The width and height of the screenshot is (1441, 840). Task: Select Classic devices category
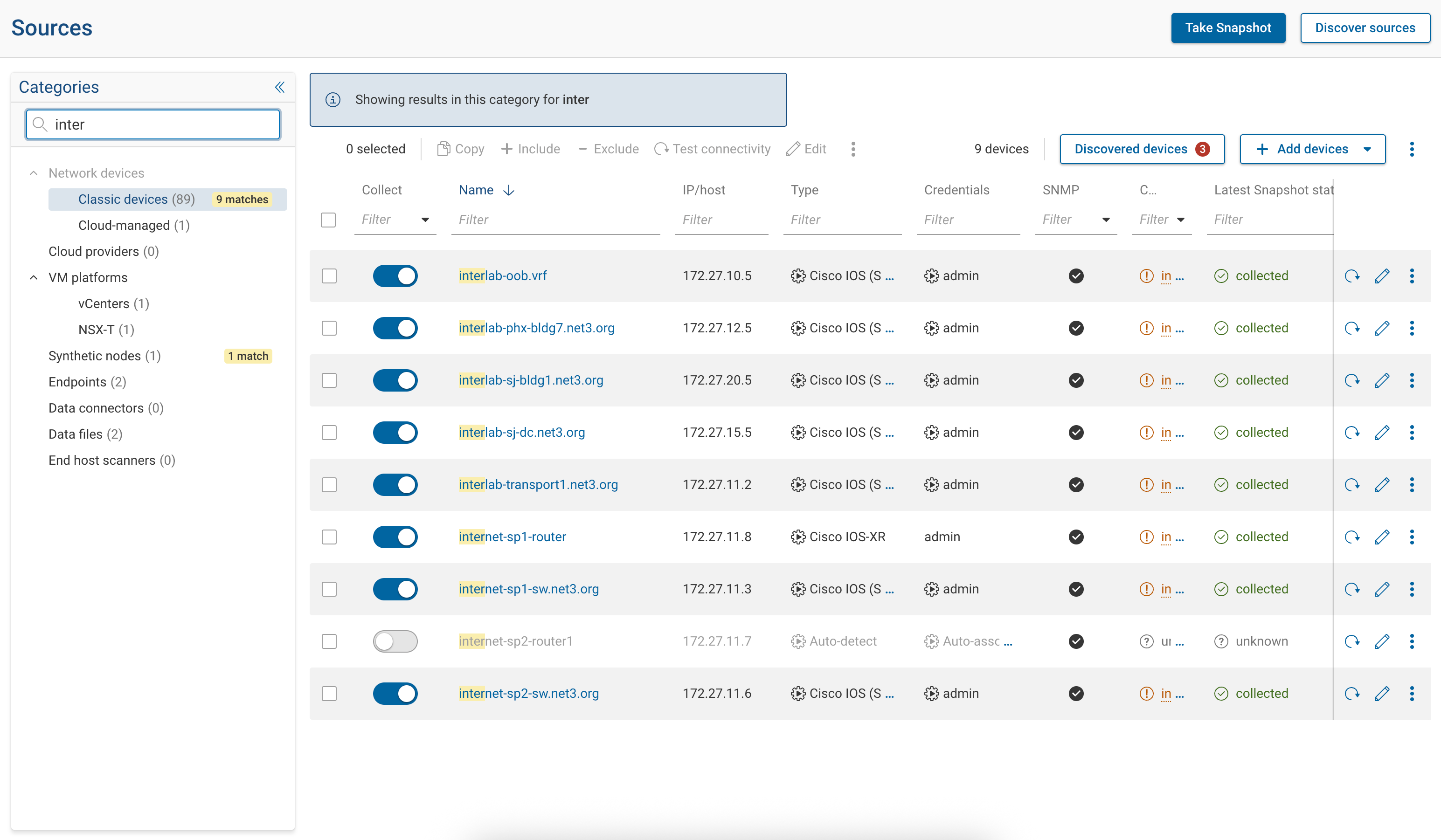tap(167, 200)
